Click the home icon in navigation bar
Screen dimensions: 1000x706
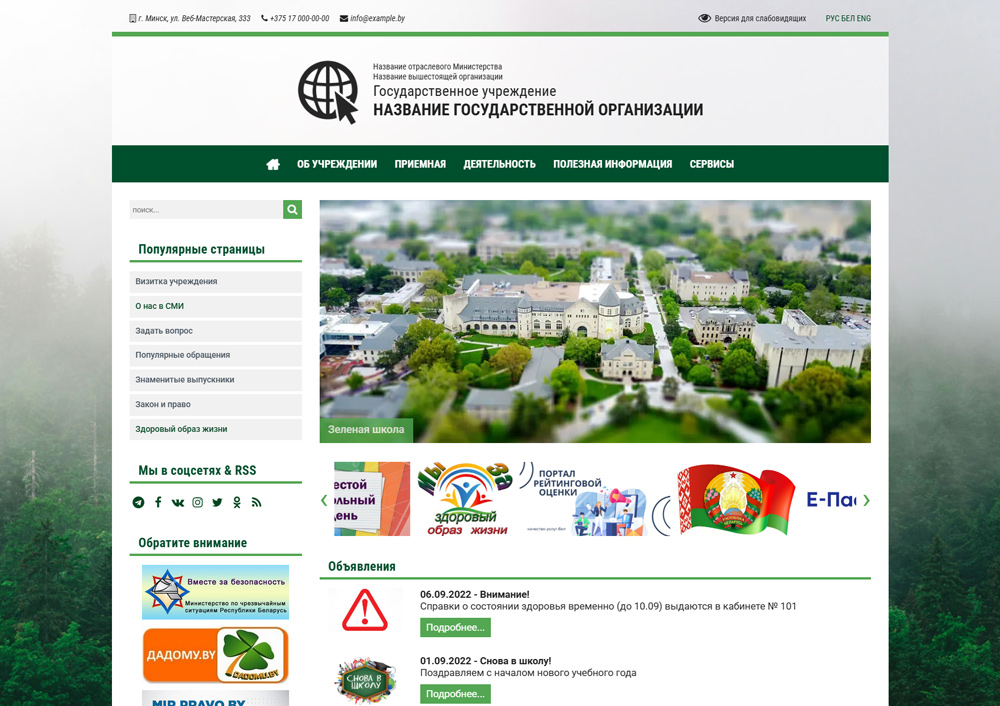273,164
